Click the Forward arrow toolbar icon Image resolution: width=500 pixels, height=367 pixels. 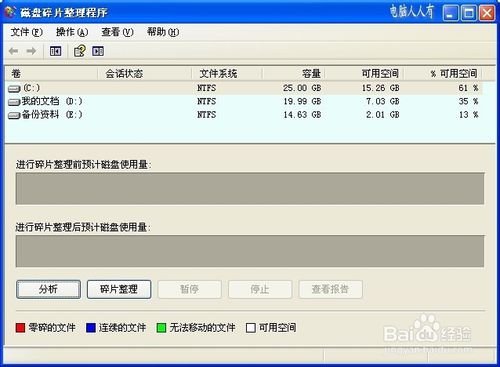31,51
